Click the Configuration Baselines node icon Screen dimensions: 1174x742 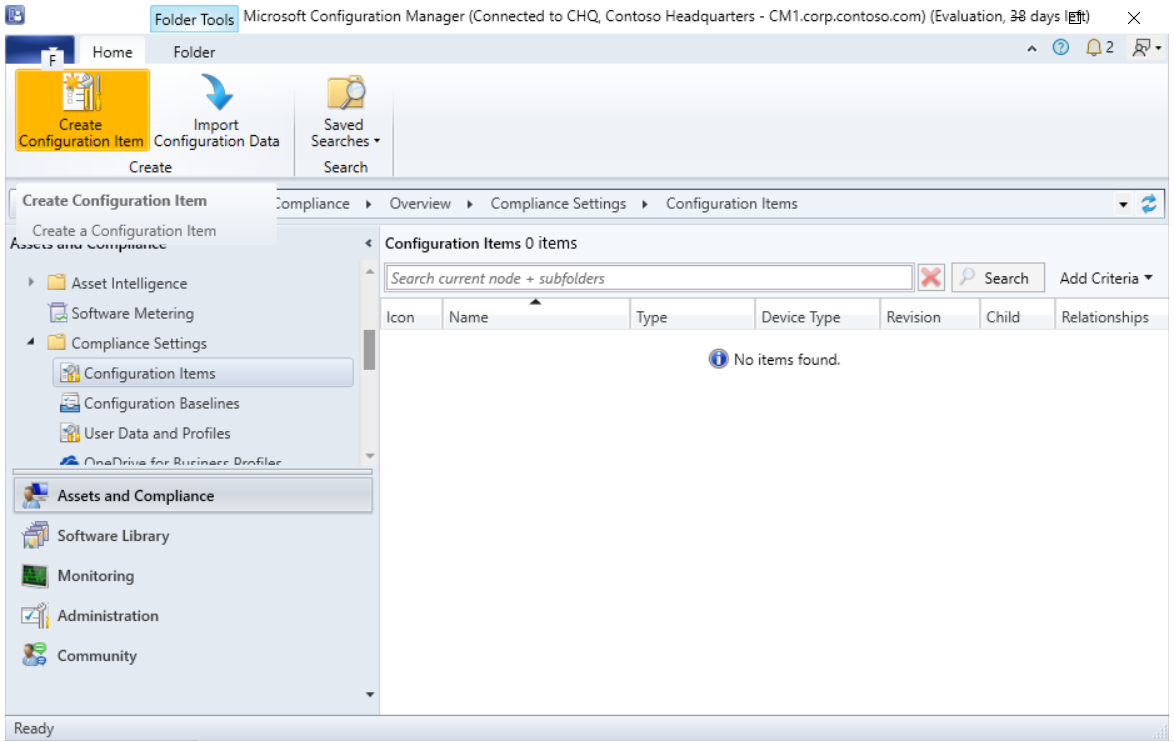pos(70,403)
